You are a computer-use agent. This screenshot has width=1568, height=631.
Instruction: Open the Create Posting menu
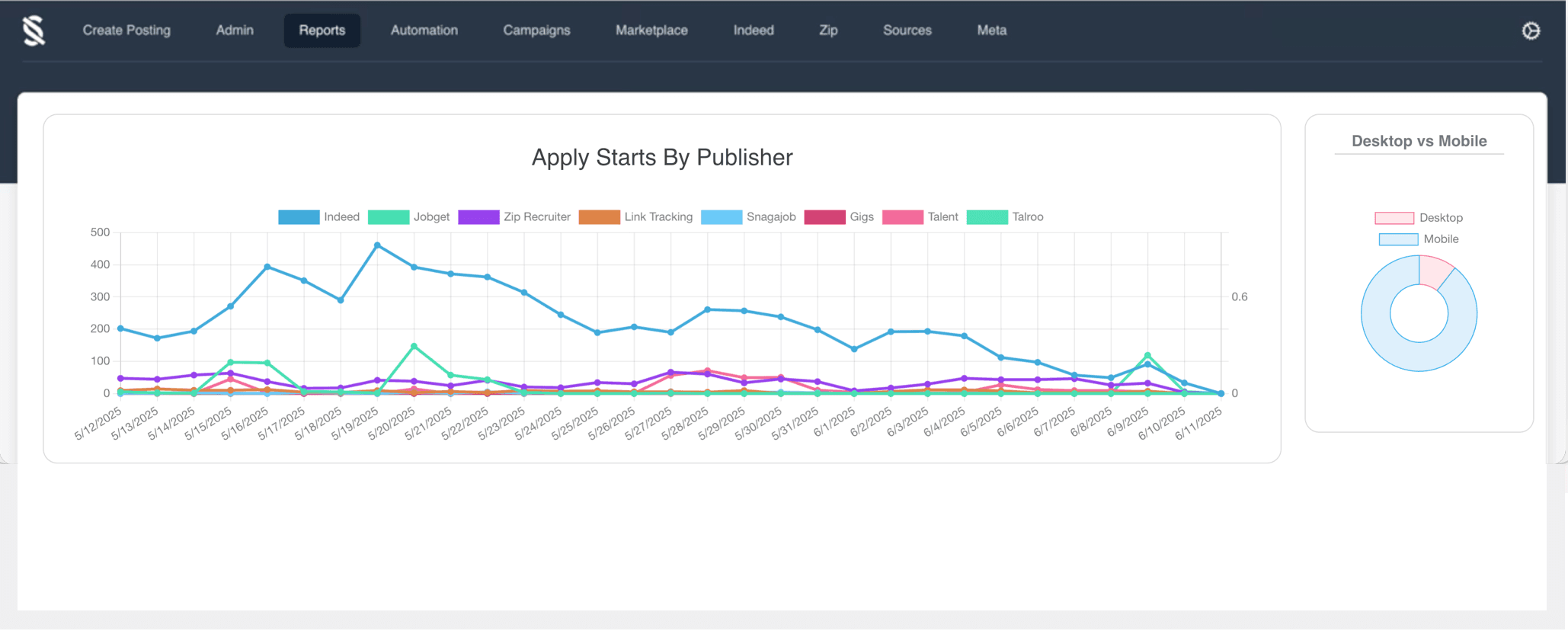click(x=126, y=30)
